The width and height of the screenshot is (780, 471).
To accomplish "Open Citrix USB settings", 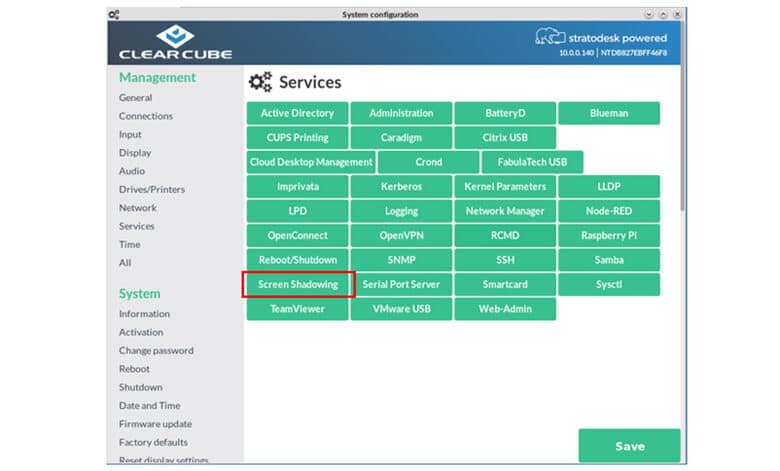I will tap(505, 137).
